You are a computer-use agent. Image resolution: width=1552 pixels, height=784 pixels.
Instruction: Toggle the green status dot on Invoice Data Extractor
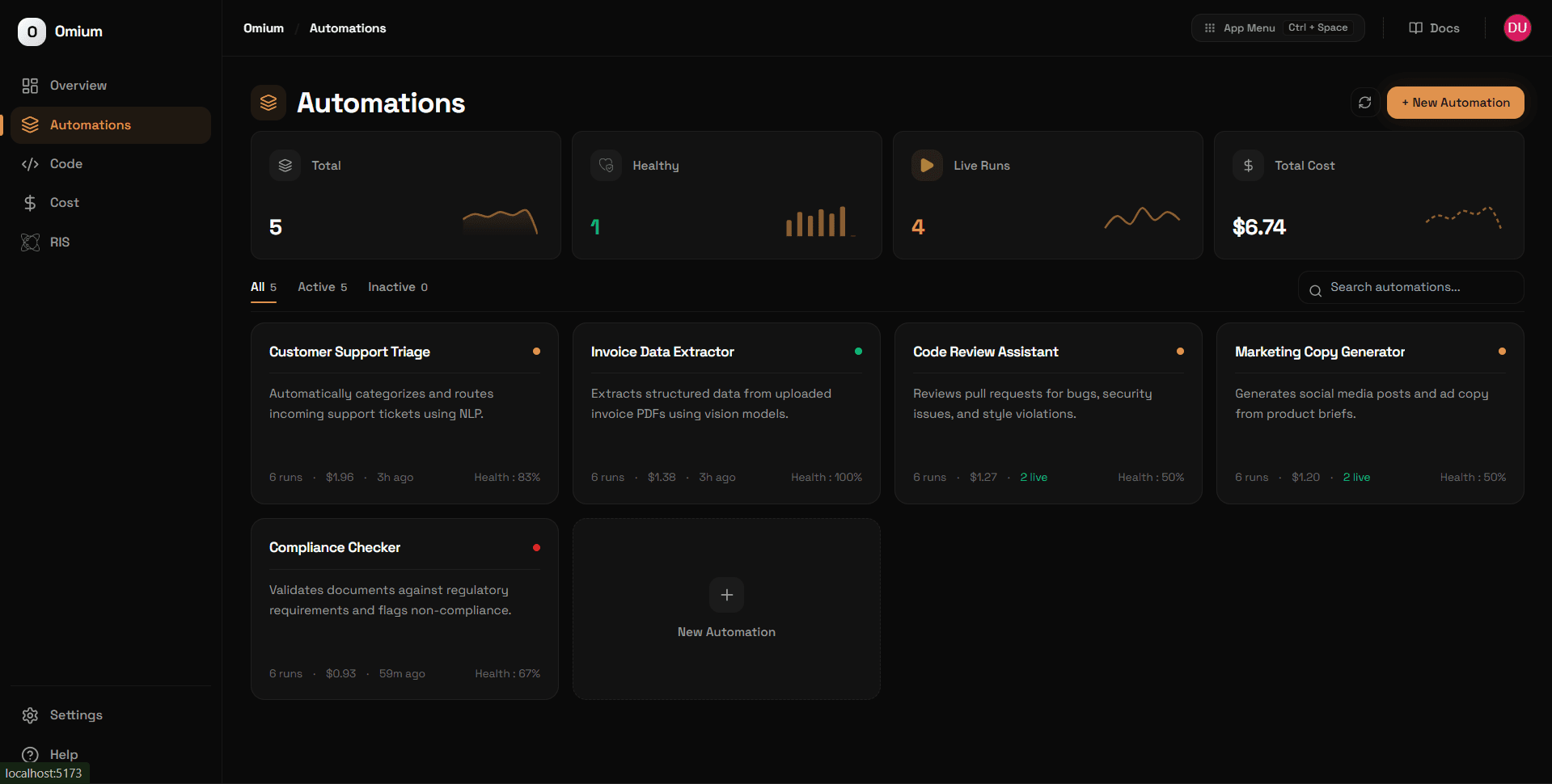coord(859,351)
